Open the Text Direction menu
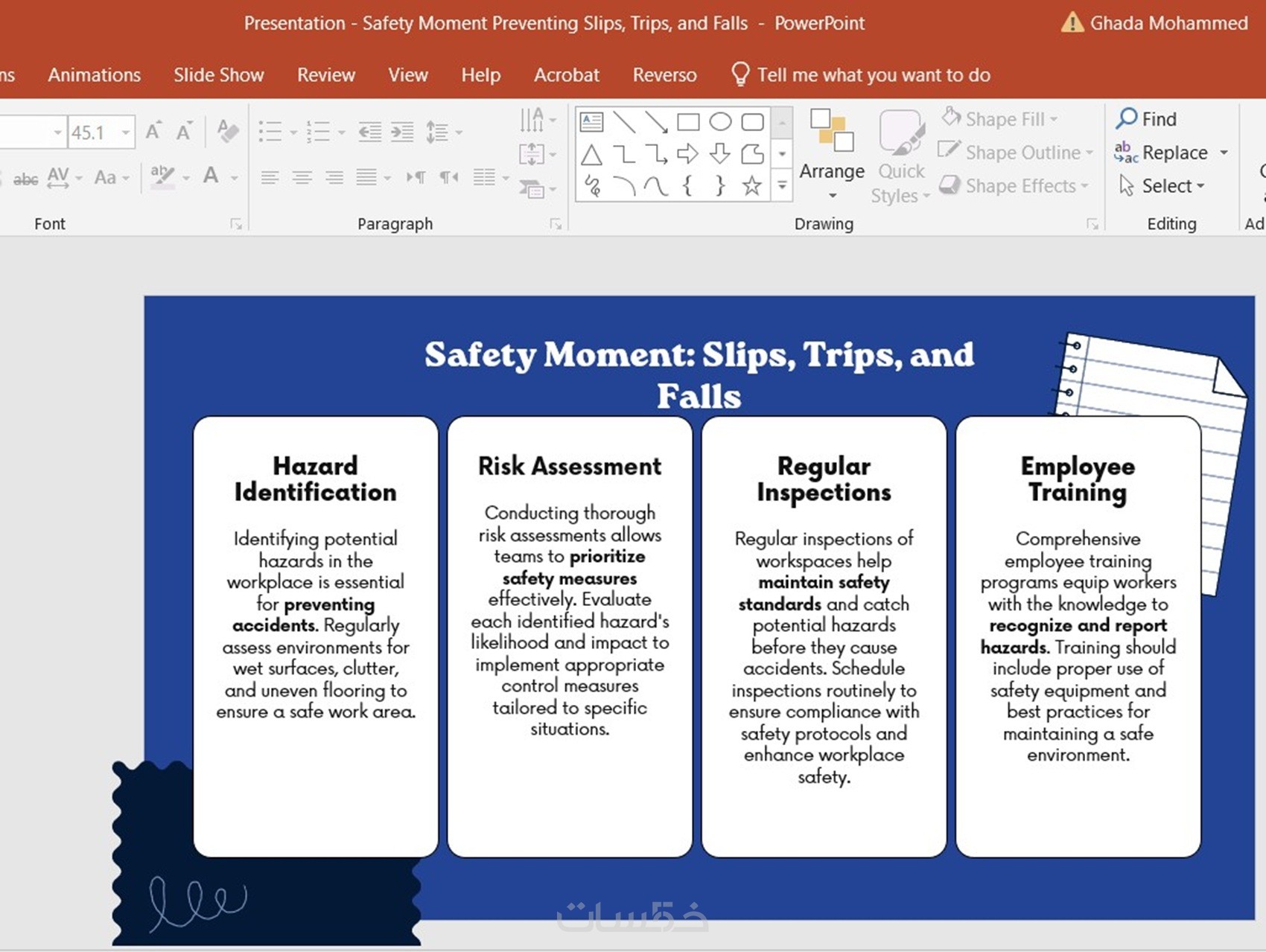The image size is (1266, 952). (538, 119)
